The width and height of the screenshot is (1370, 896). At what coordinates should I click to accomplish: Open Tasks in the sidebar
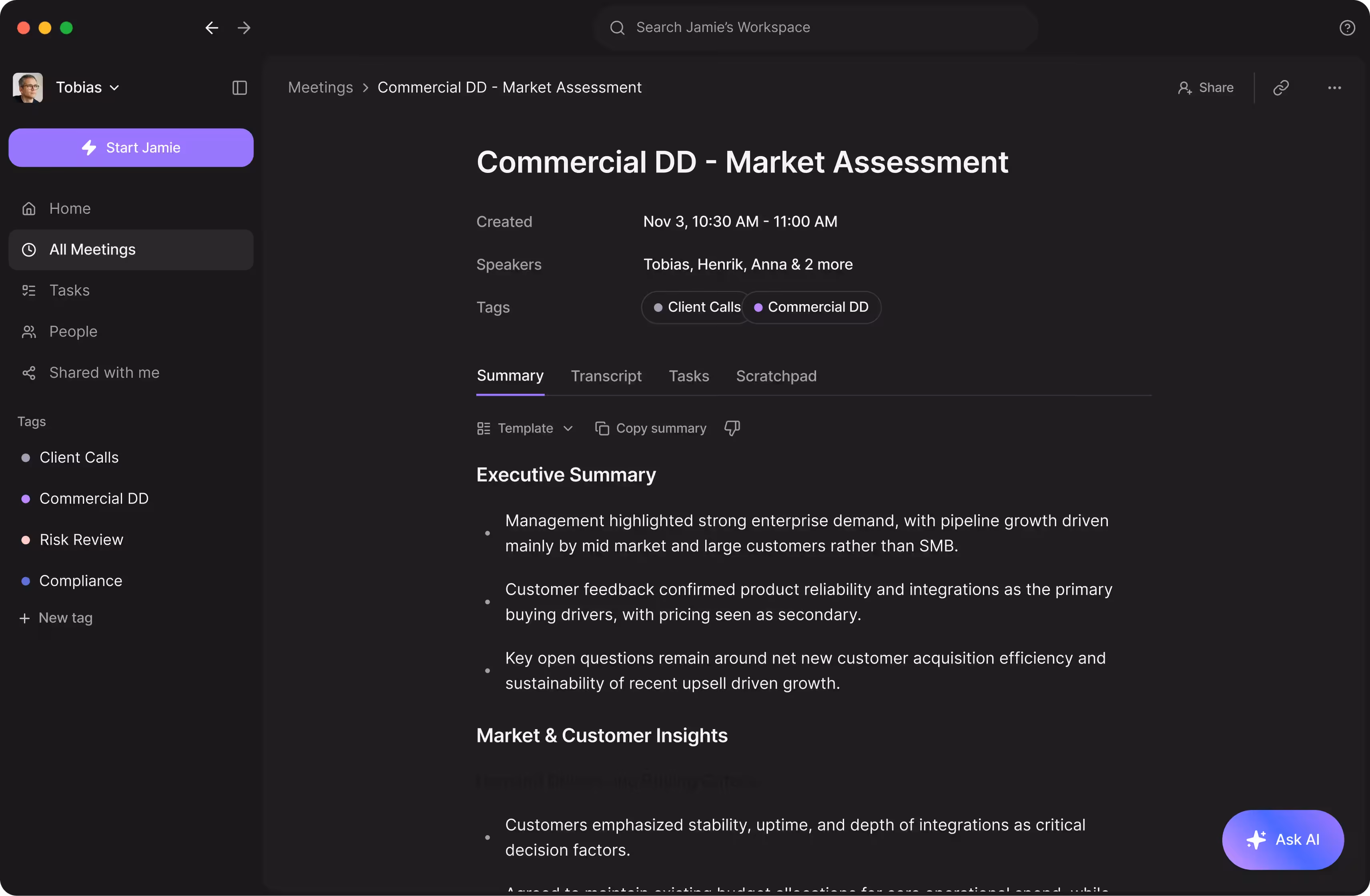(x=131, y=291)
